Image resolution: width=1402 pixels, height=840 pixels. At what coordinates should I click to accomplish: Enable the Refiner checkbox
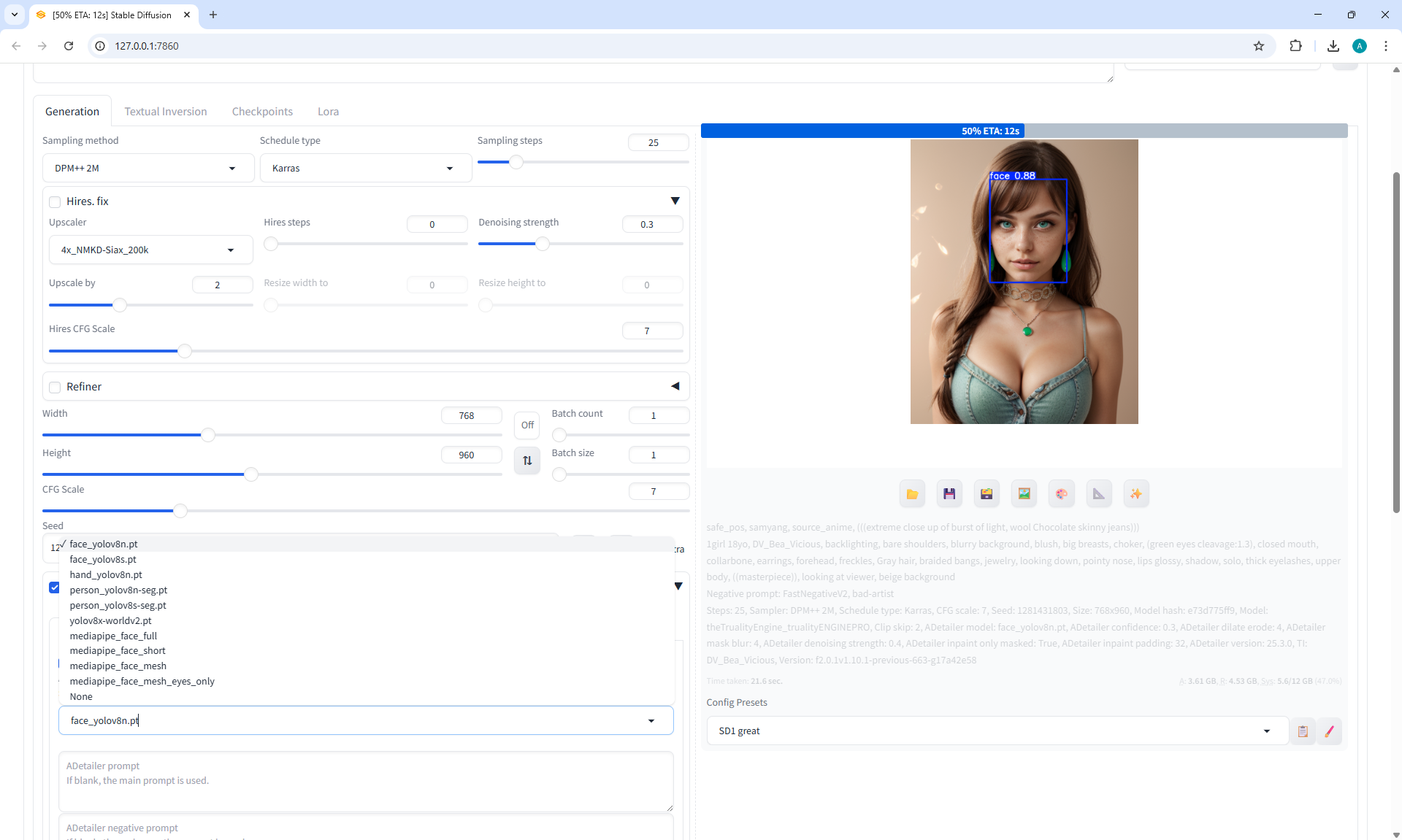(55, 388)
